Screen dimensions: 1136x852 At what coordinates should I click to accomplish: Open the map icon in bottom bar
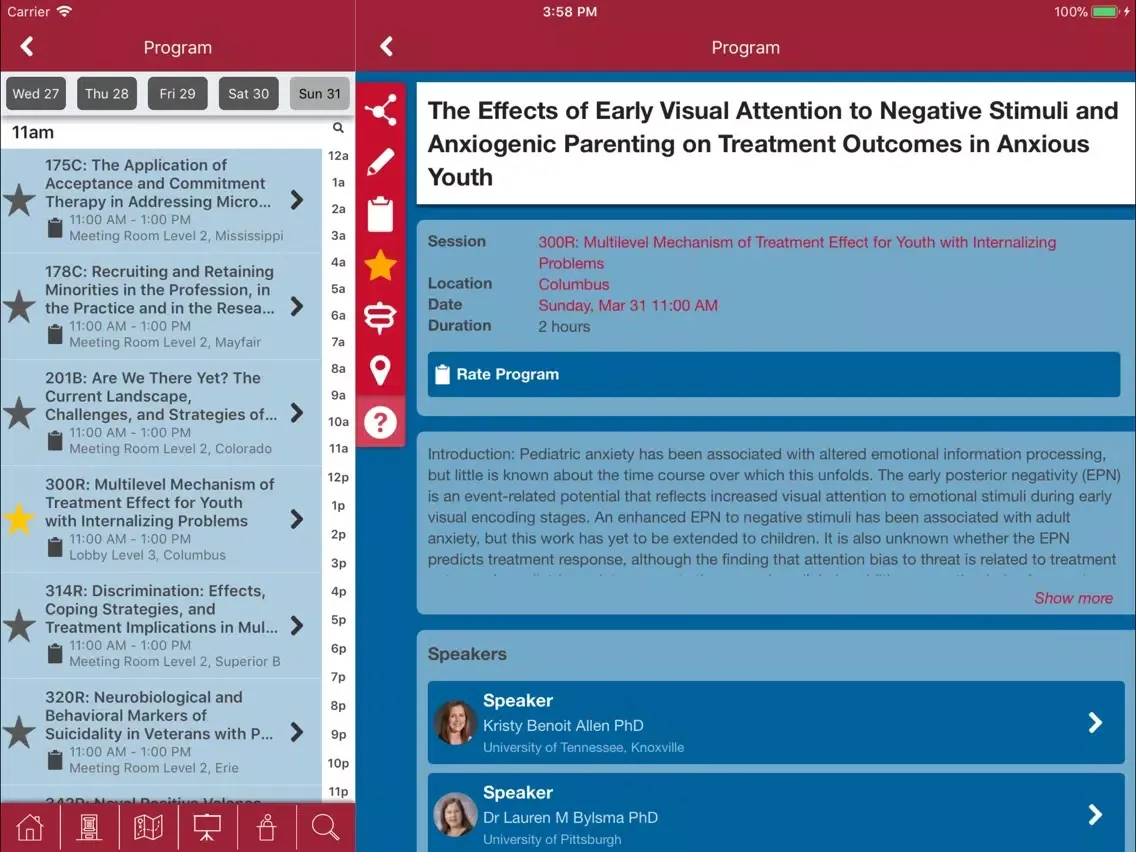[x=148, y=828]
